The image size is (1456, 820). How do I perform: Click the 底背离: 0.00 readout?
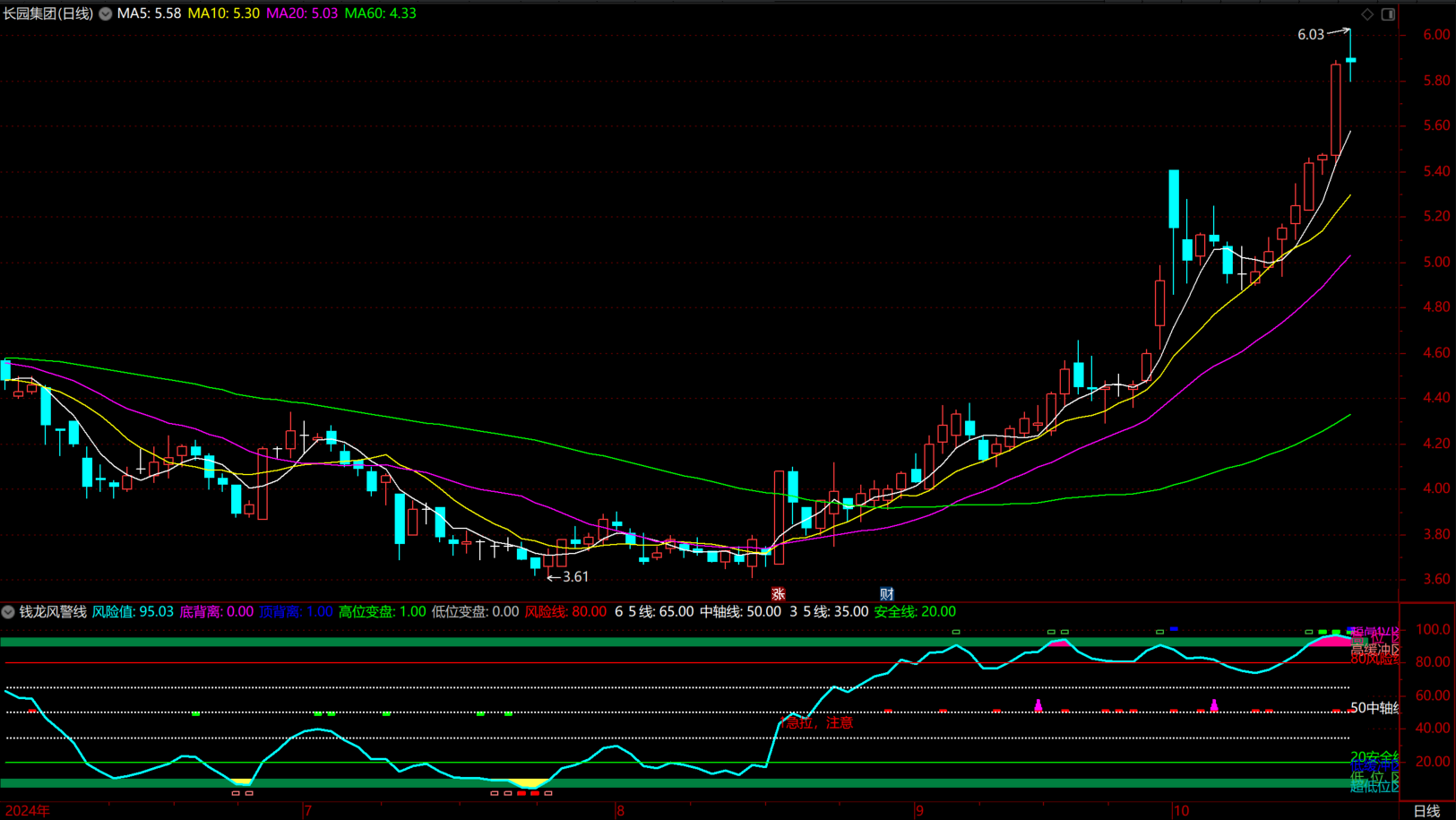pos(216,612)
